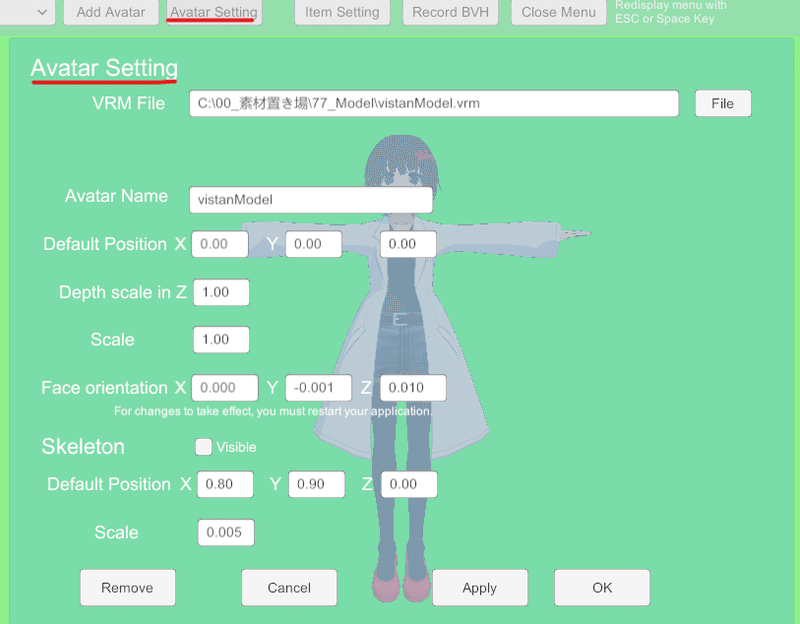Select the VRM File path field

coord(435,103)
